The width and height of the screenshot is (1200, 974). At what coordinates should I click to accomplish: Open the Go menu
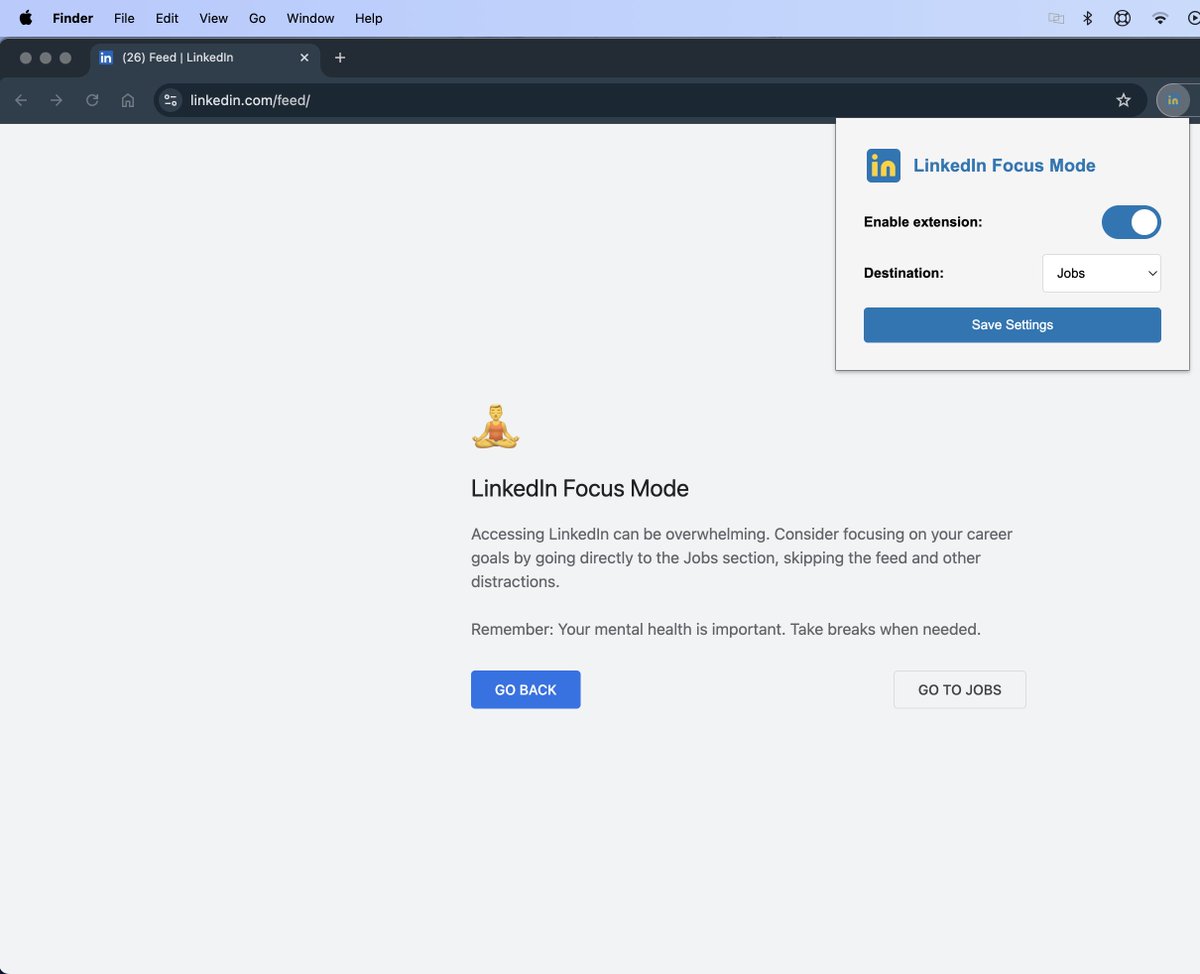257,18
